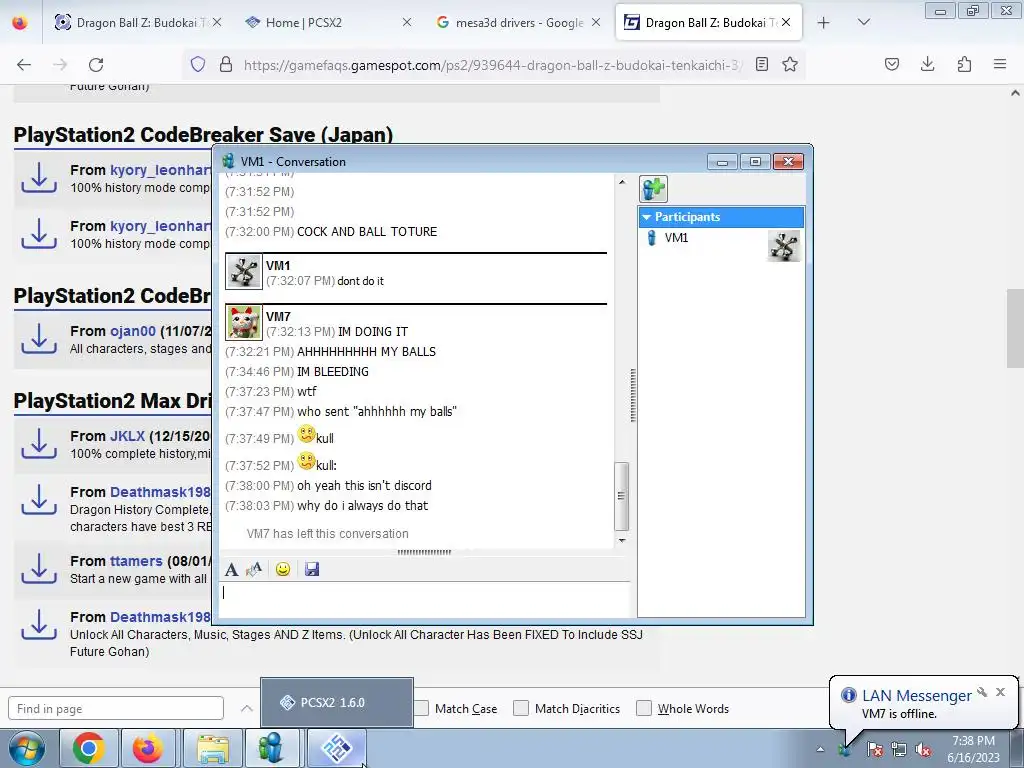Viewport: 1024px width, 768px height.
Task: Expand the list all tabs chevron
Action: click(x=863, y=22)
